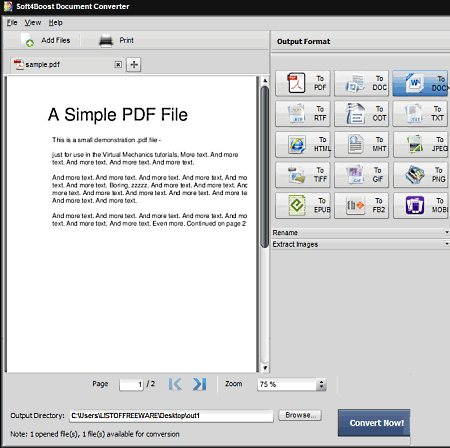
Task: Select the To DOC output format
Action: click(361, 83)
